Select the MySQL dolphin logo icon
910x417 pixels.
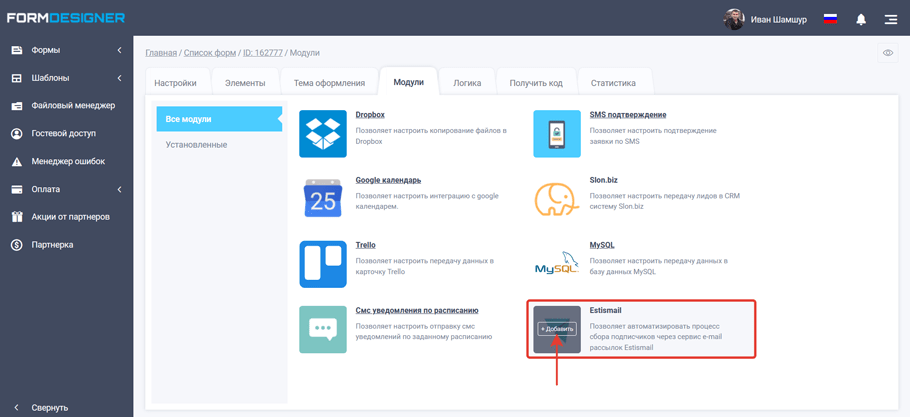click(x=557, y=264)
